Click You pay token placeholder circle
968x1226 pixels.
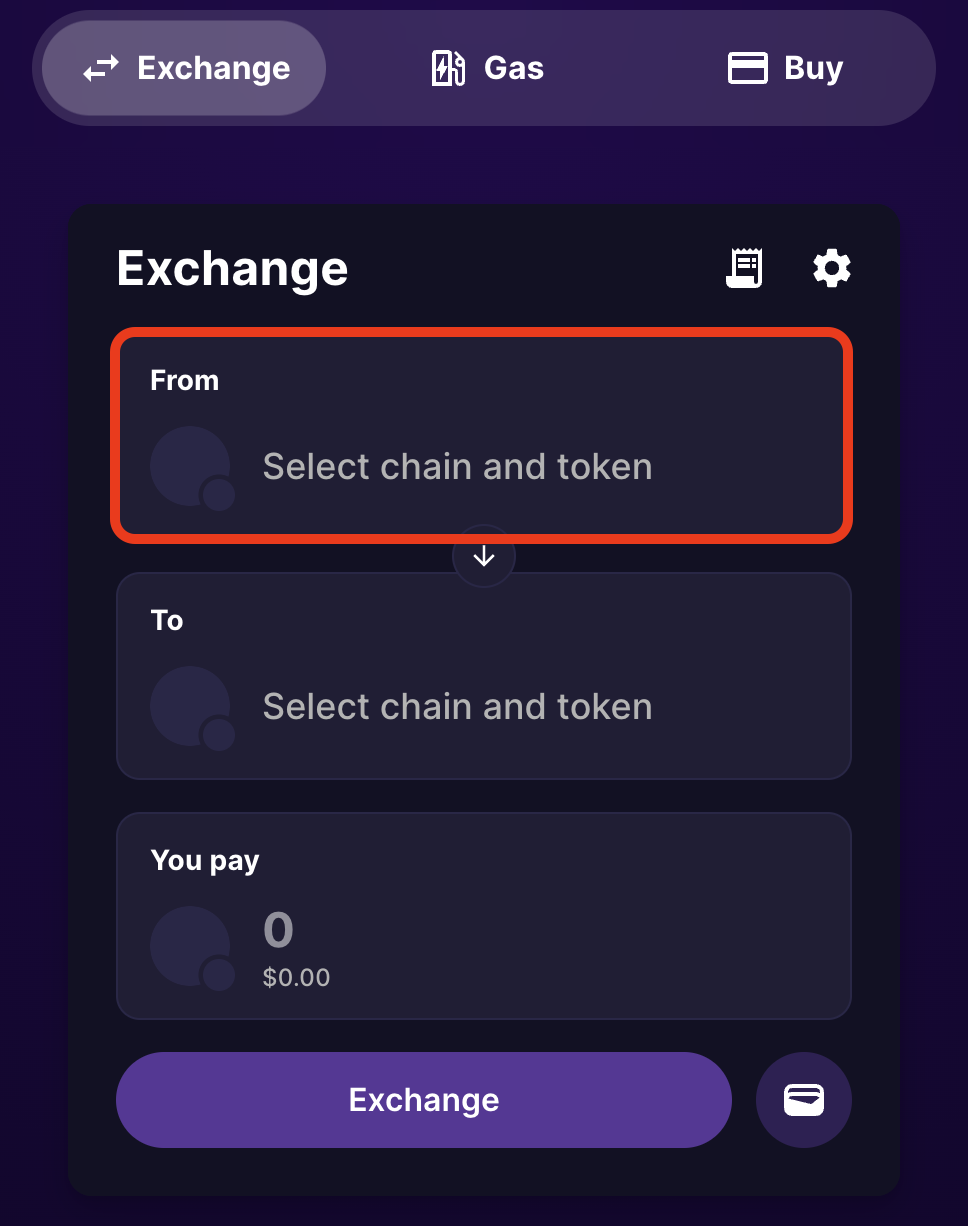coord(190,946)
